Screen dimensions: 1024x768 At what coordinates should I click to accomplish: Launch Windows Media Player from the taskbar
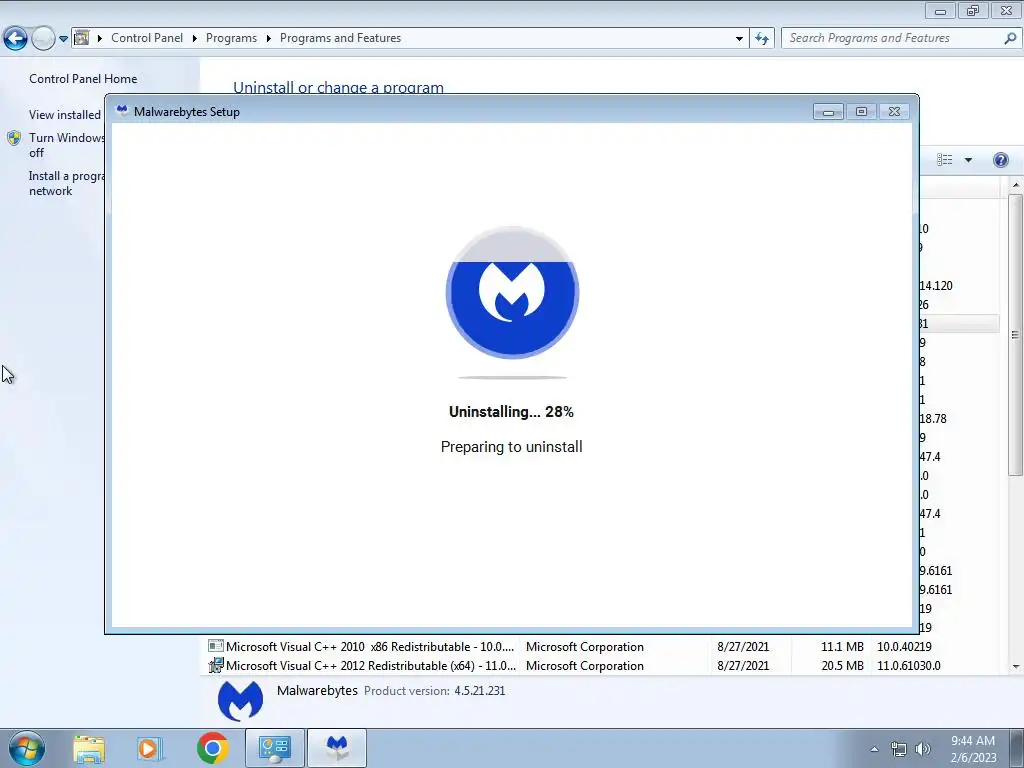pos(150,748)
